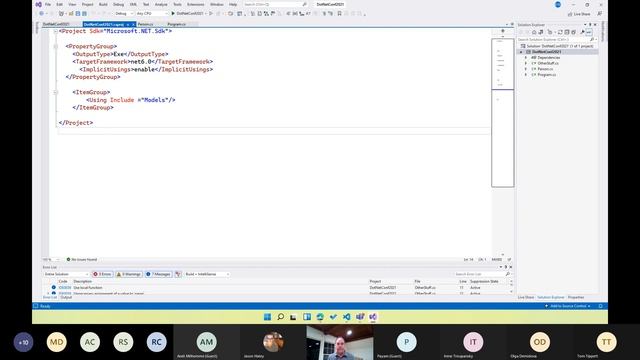This screenshot has height=360, width=640.
Task: Open Properties wrench icon in Solution Explorer
Action: 582,32
